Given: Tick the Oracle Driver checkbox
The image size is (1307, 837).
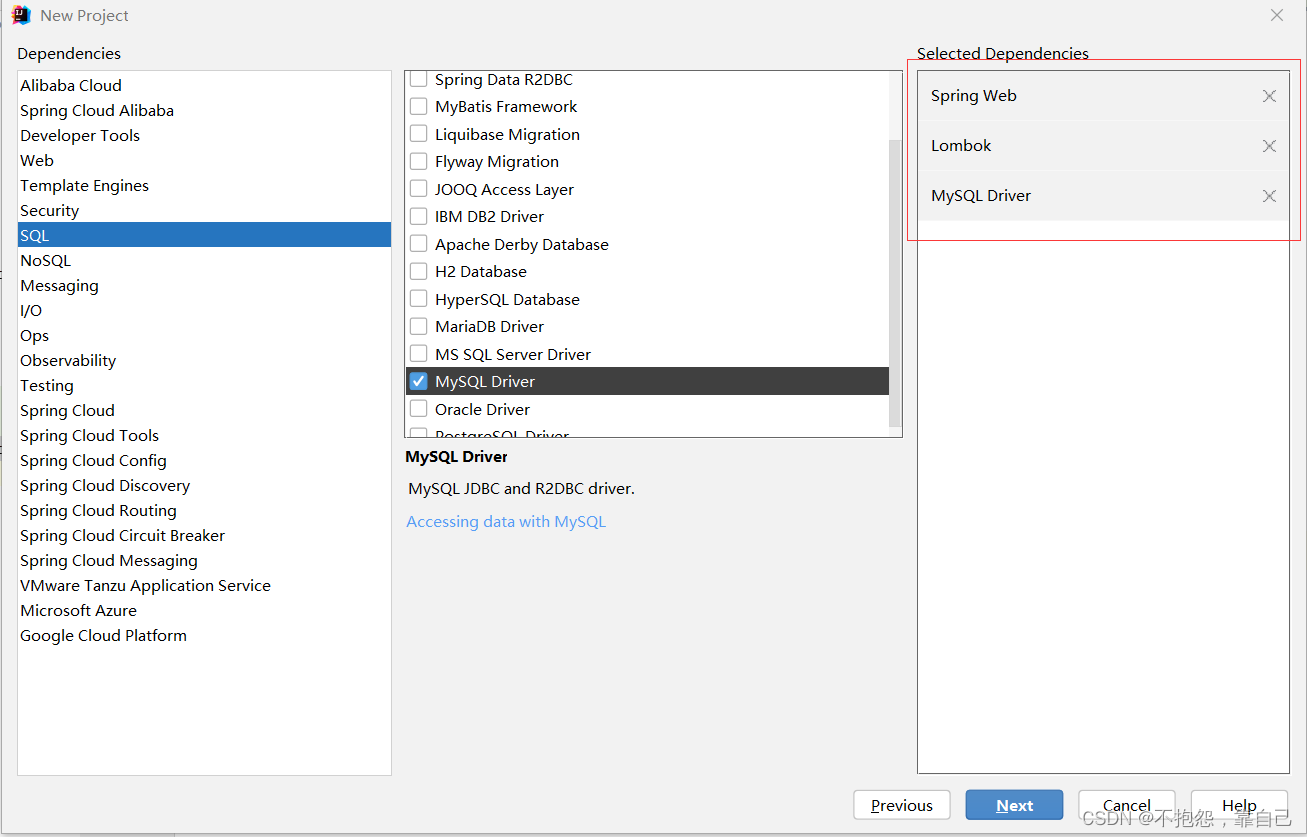Looking at the screenshot, I should point(419,409).
